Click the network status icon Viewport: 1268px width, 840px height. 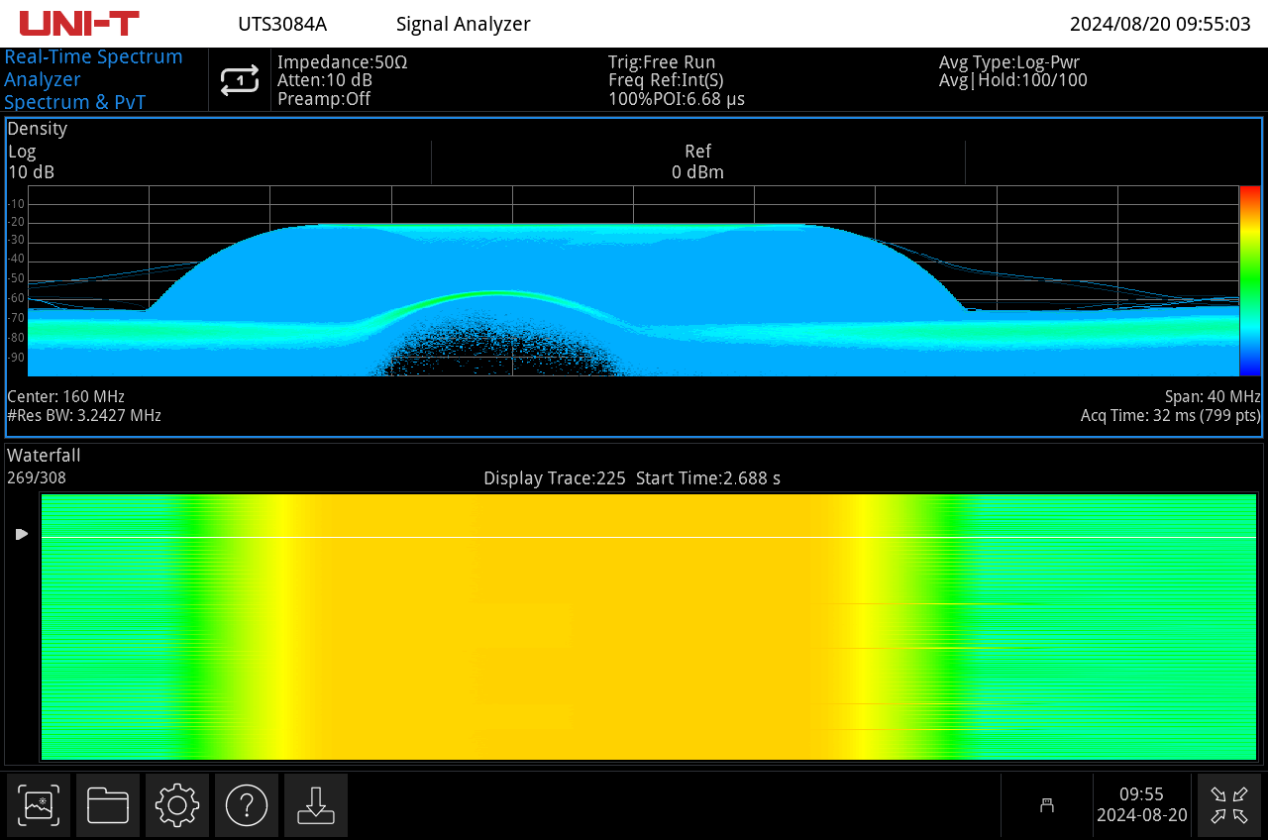tap(1047, 804)
